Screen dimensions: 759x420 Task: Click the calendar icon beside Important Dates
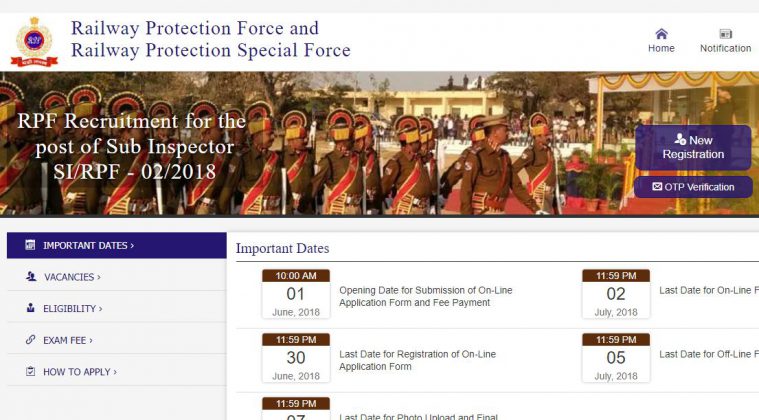pyautogui.click(x=30, y=245)
